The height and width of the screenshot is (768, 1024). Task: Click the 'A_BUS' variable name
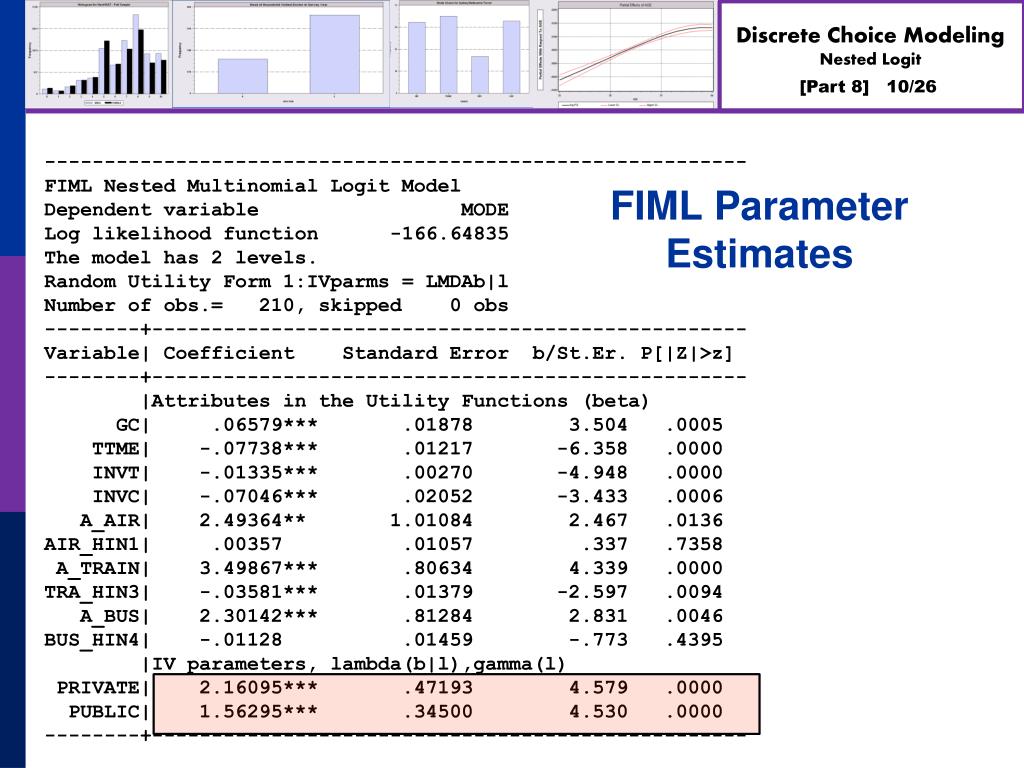[110, 616]
